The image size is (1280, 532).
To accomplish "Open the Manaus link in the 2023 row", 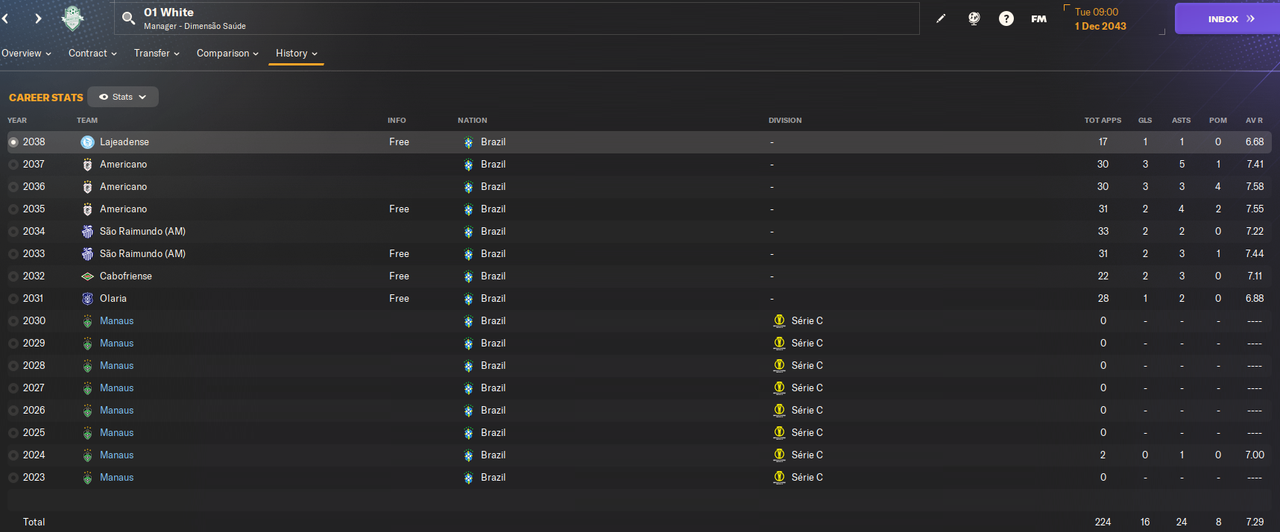I will click(116, 477).
